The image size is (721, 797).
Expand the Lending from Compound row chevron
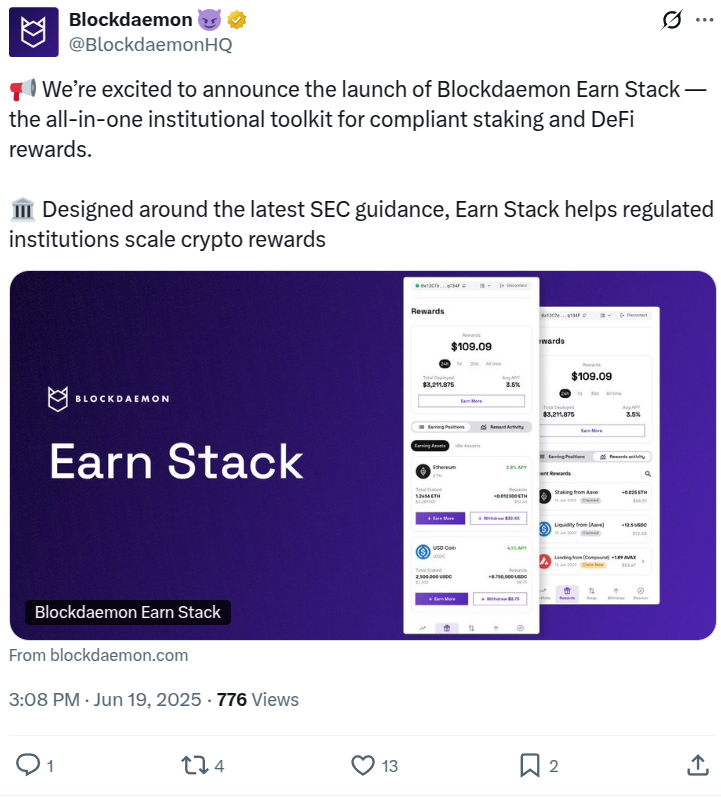643,561
